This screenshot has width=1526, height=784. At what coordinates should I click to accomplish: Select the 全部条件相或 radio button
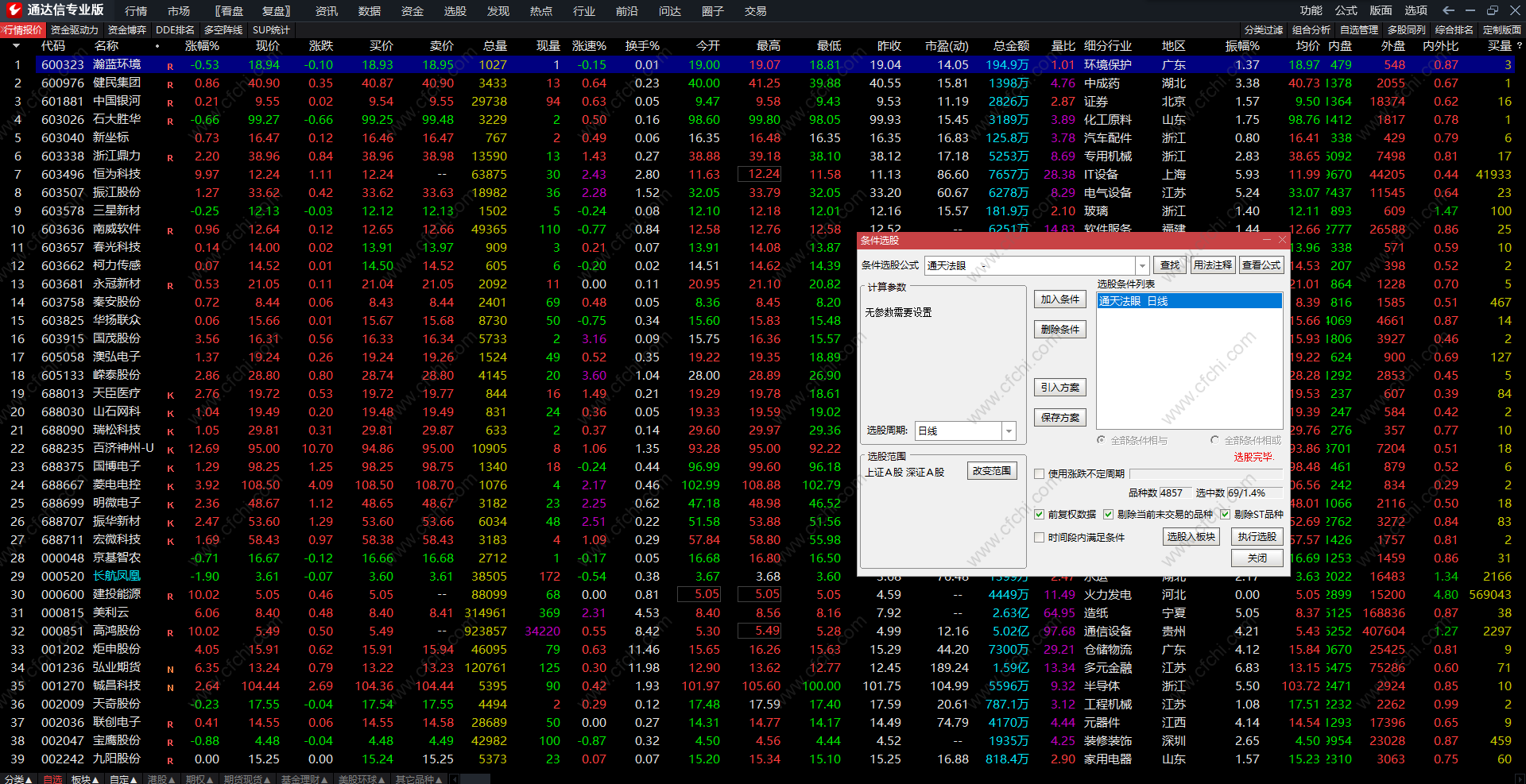coord(1214,440)
